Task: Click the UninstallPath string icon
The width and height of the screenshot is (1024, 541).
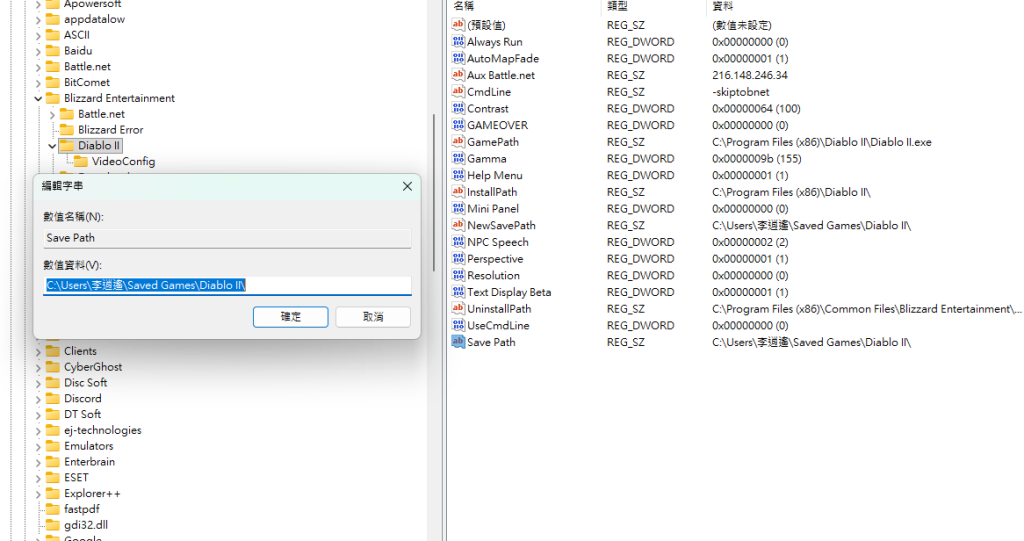Action: tap(458, 309)
